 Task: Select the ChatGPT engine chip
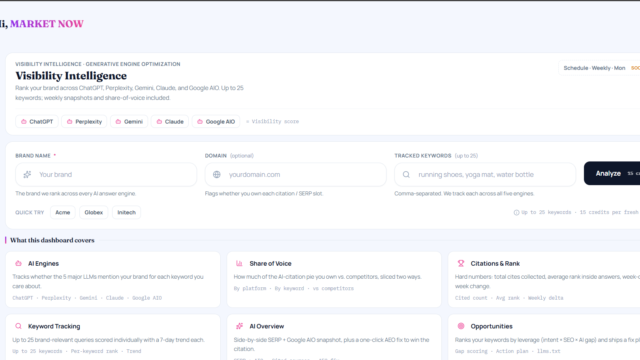point(37,122)
